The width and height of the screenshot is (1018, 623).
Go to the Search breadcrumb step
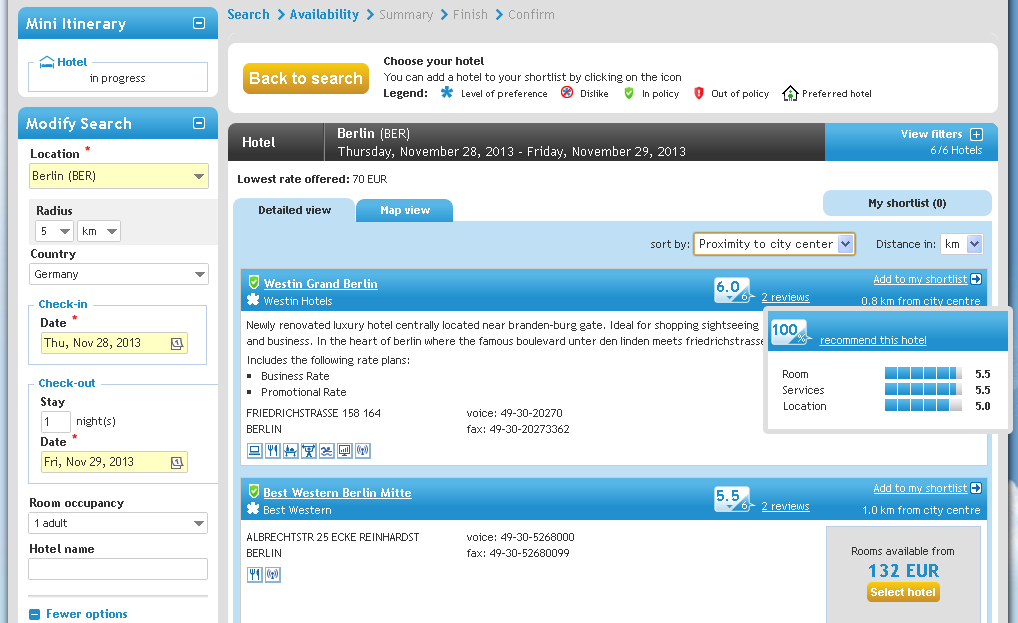(x=248, y=14)
